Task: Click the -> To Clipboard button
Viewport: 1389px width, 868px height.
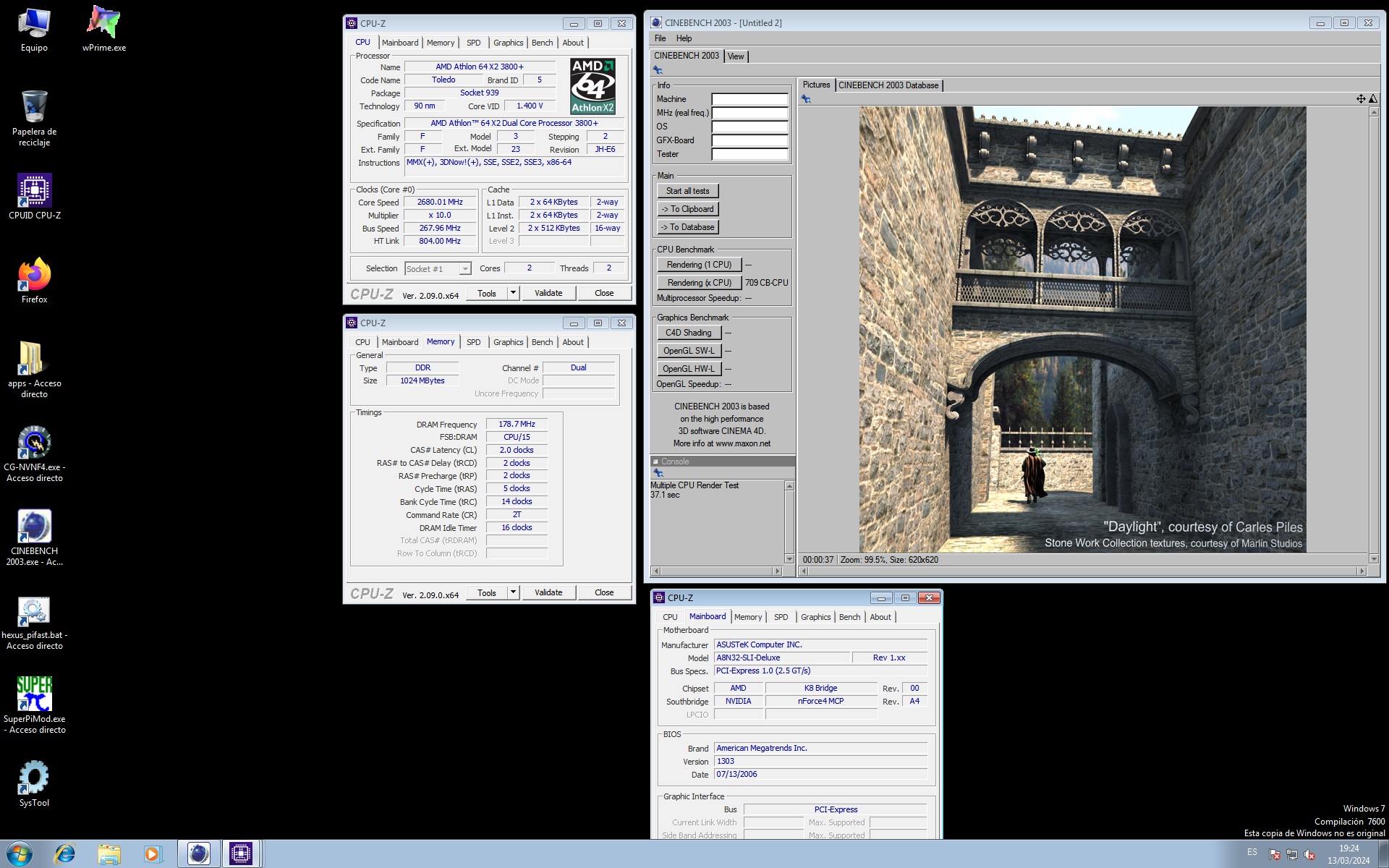Action: tap(687, 209)
